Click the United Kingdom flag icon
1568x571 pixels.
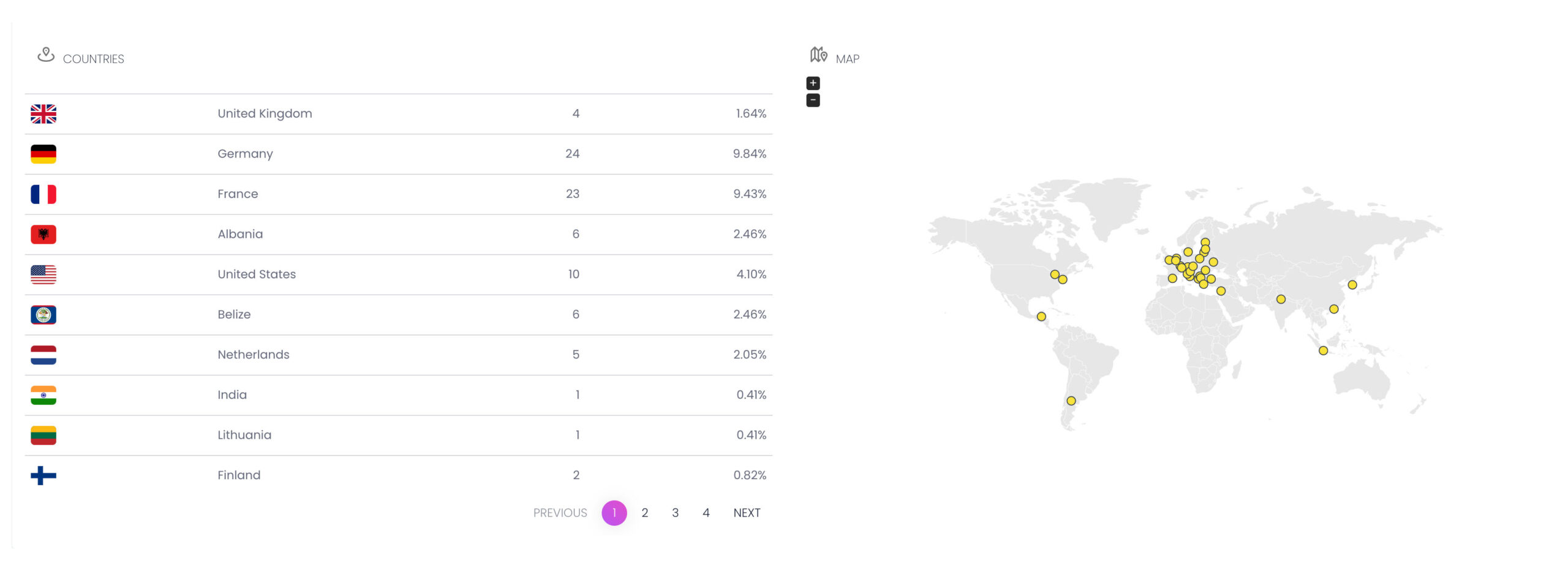coord(43,114)
